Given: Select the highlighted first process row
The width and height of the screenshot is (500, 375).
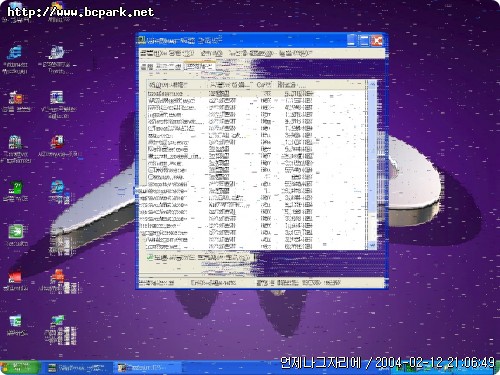Looking at the screenshot, I should pos(257,94).
